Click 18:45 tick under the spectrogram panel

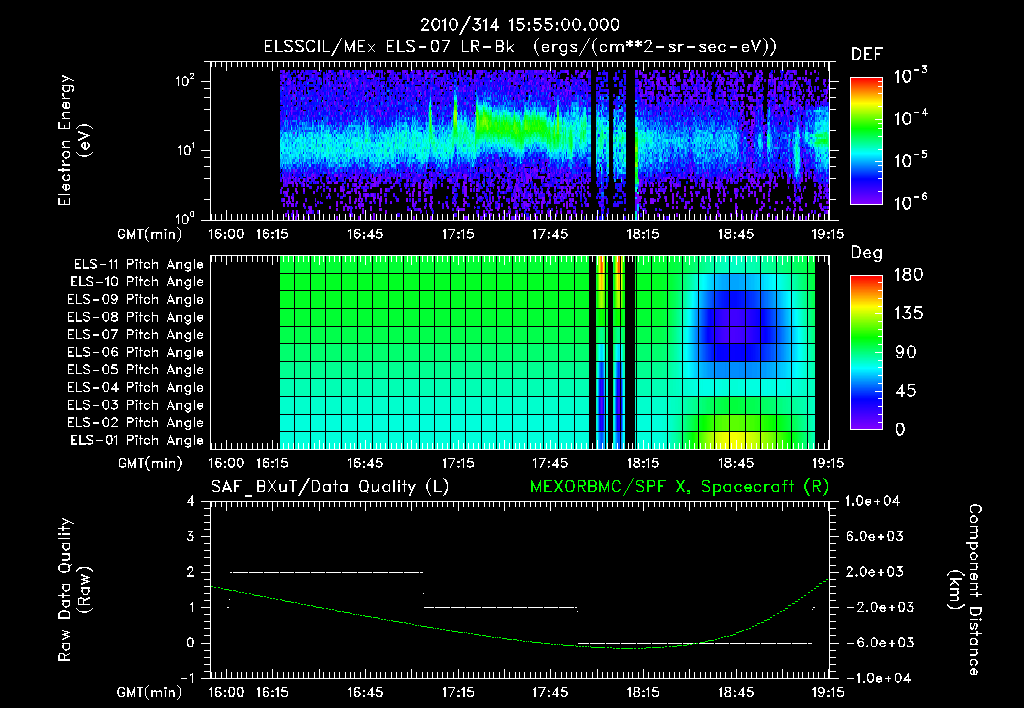(x=735, y=234)
